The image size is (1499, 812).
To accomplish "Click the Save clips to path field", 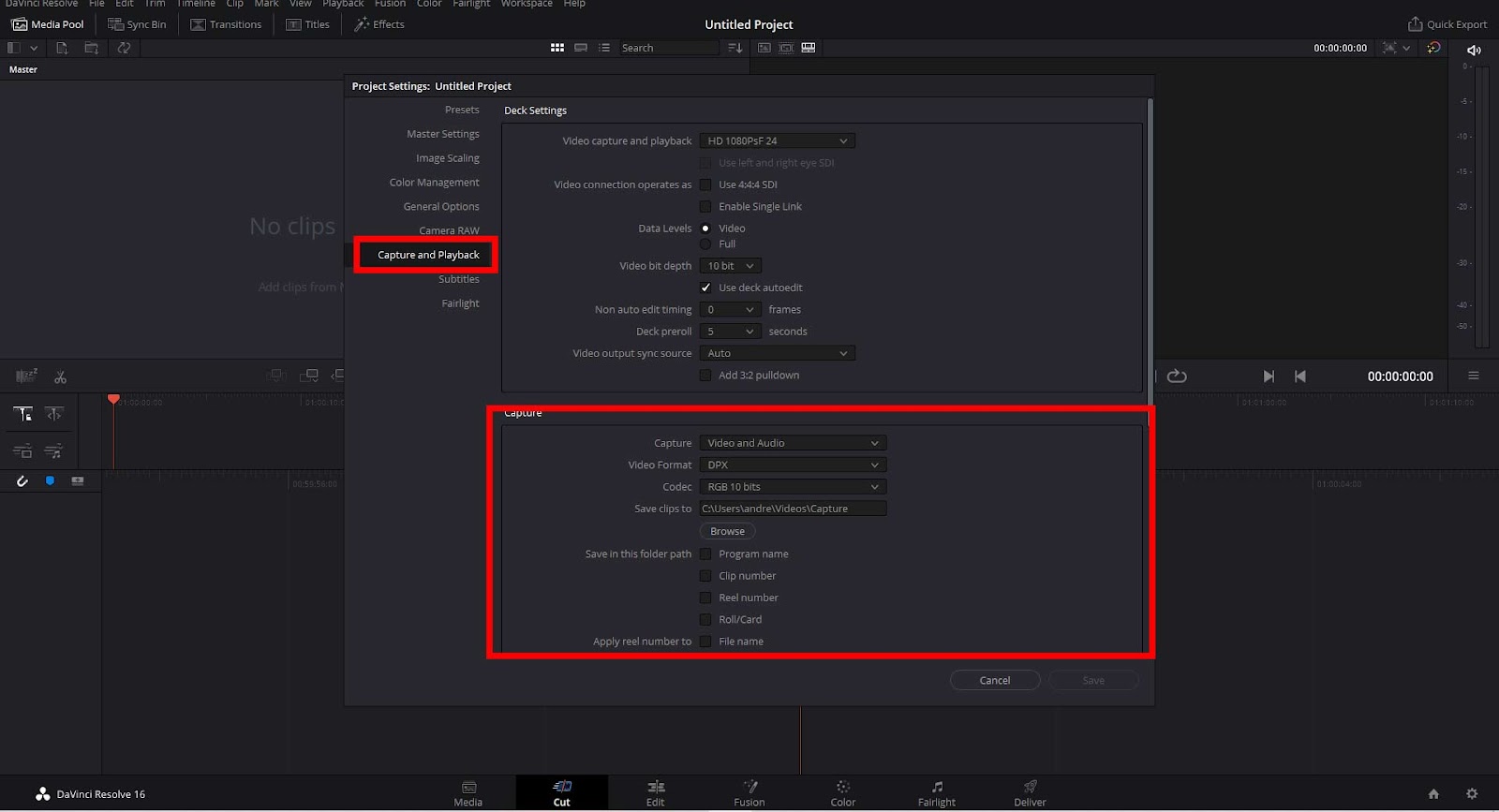I will click(x=793, y=509).
